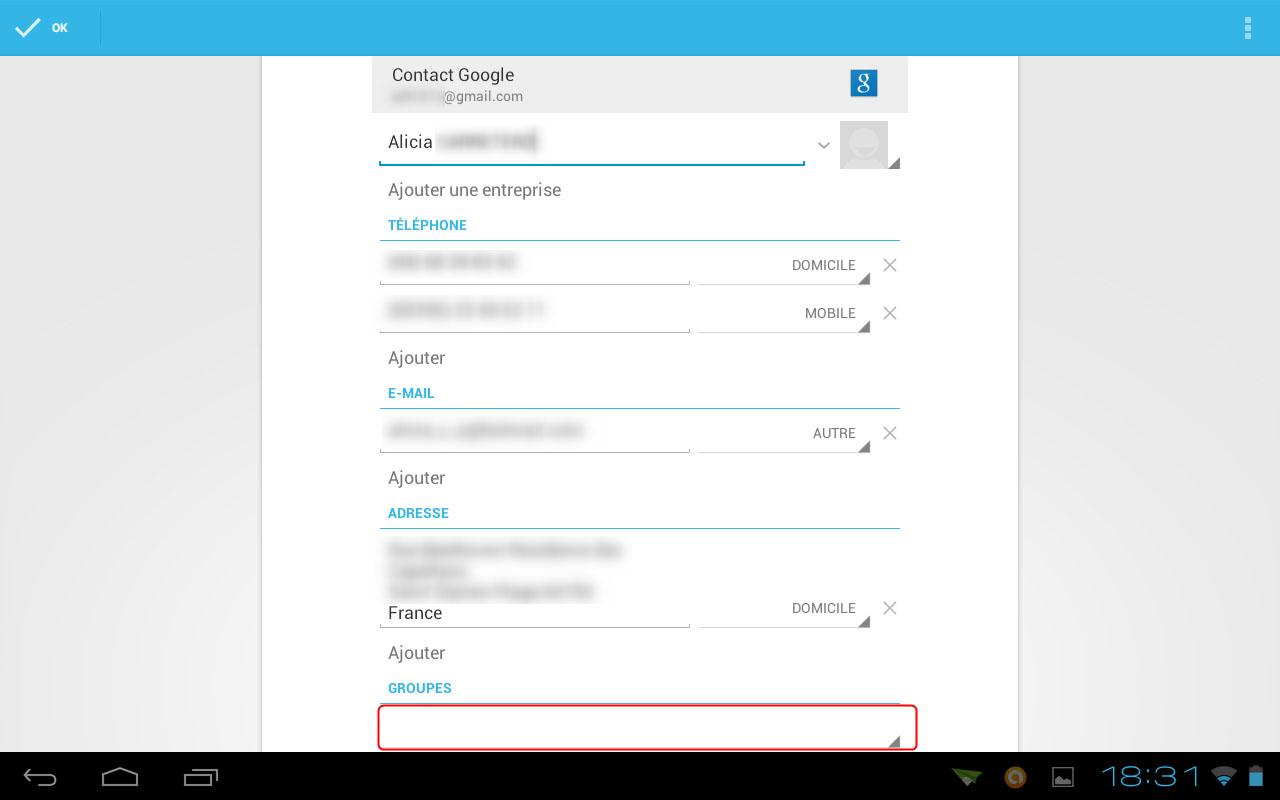Edit the address field ending with France
This screenshot has height=800, width=1280.
pos(535,581)
